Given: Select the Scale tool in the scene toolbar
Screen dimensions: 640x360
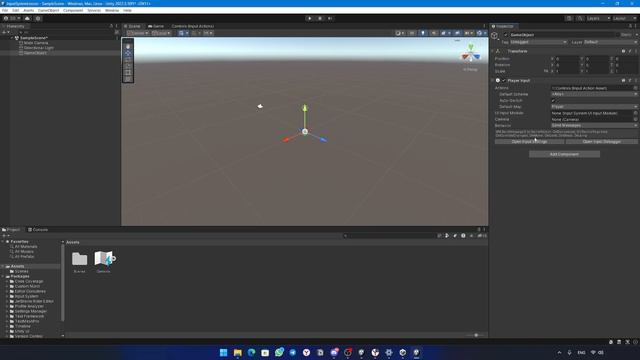Looking at the screenshot, I should pyautogui.click(x=128, y=66).
